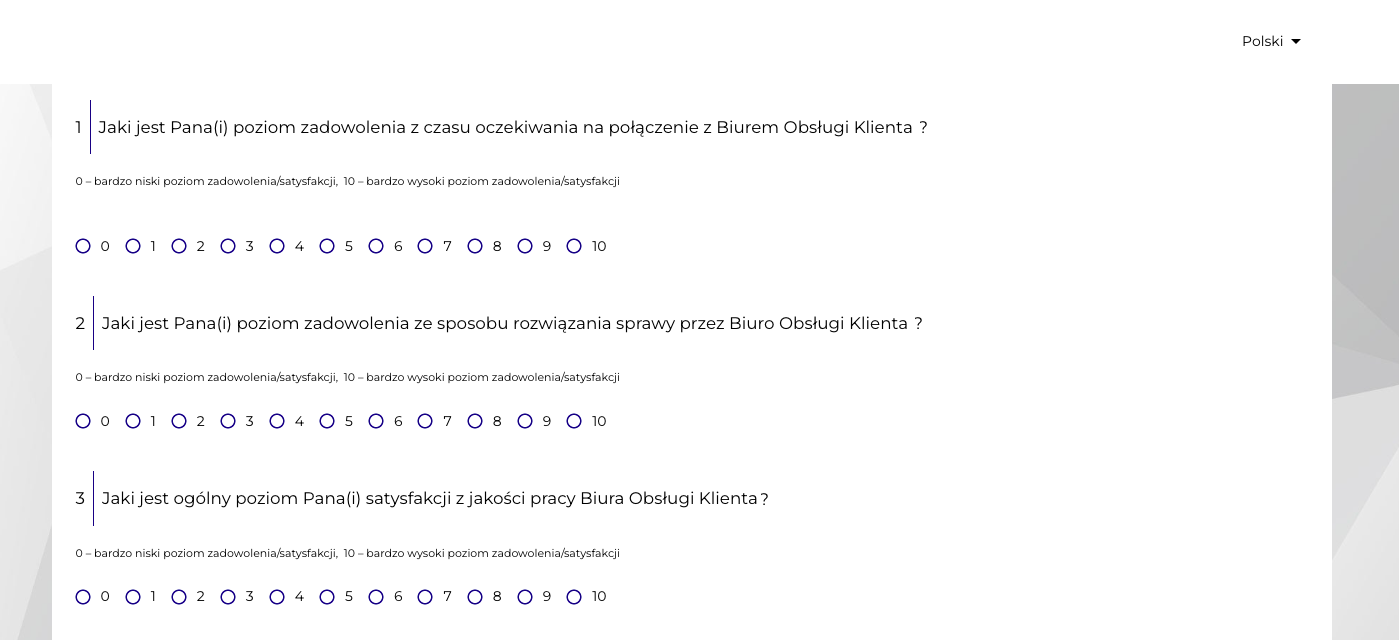Choose rating 9 for problem resolution question
The height and width of the screenshot is (640, 1399).
coord(525,421)
